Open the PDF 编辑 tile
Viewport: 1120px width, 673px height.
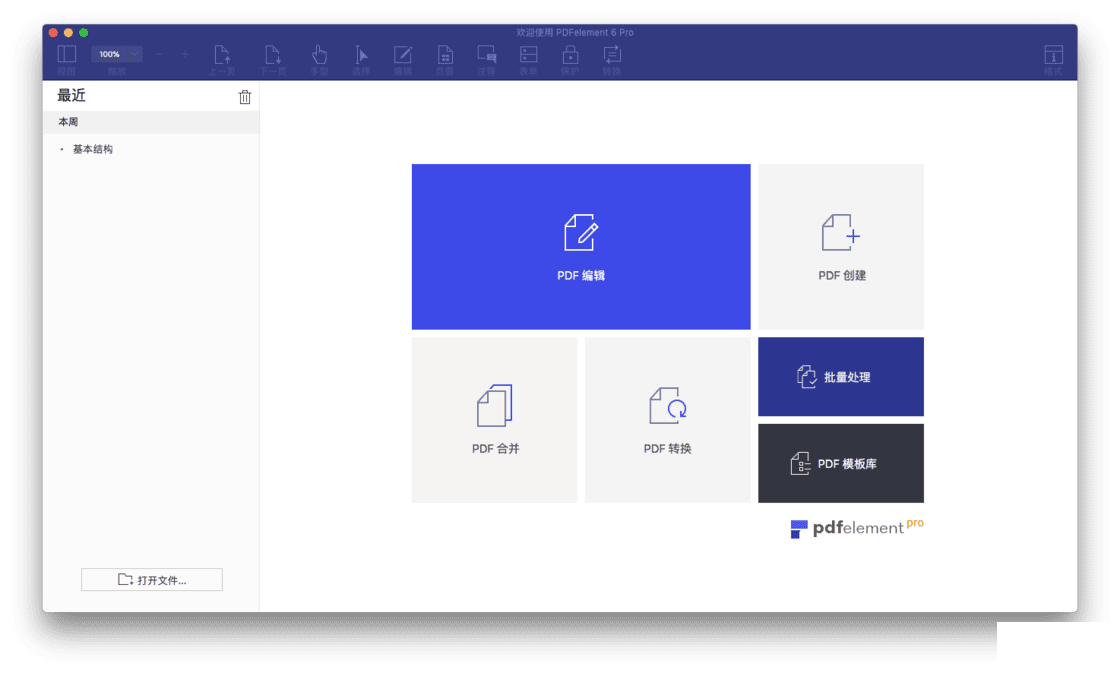(581, 246)
